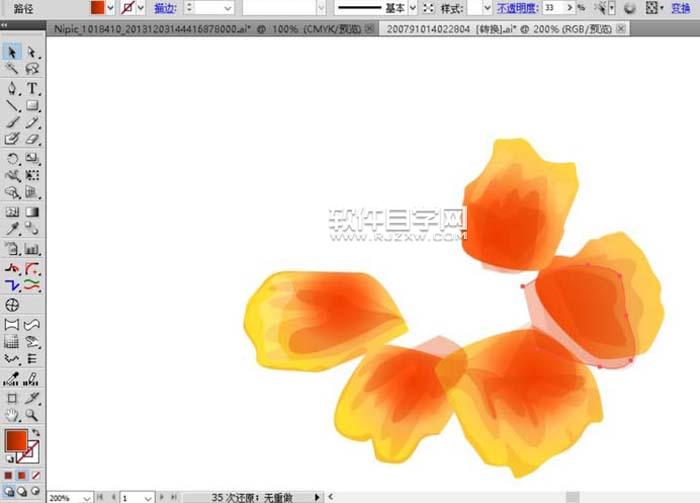Select the Zoom magnifier tool
The width and height of the screenshot is (700, 503).
click(x=32, y=414)
